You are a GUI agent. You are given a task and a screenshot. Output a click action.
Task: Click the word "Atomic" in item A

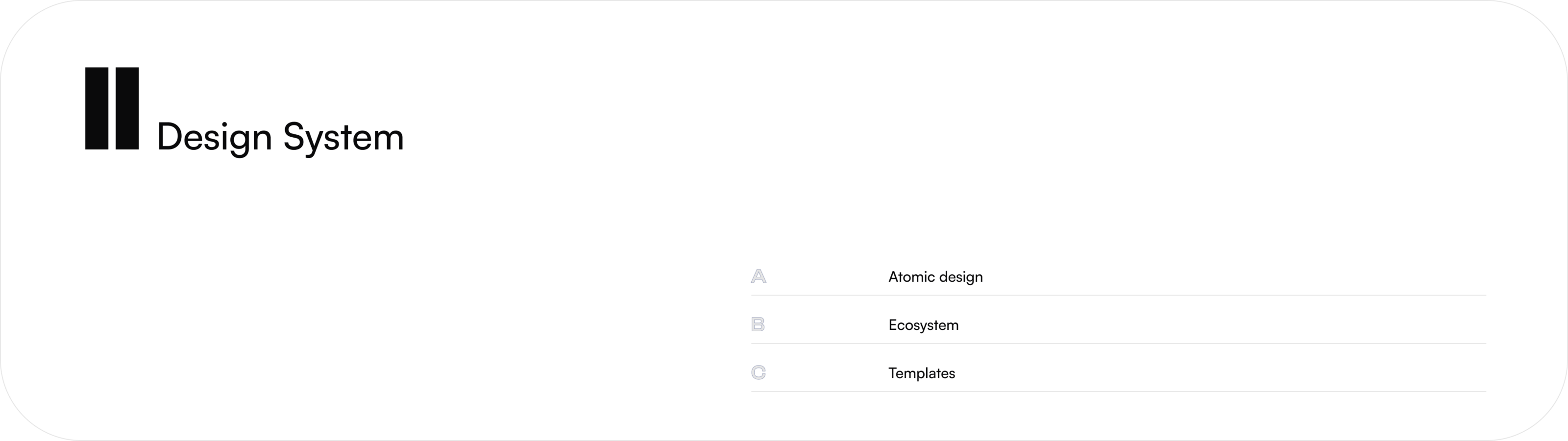(911, 276)
